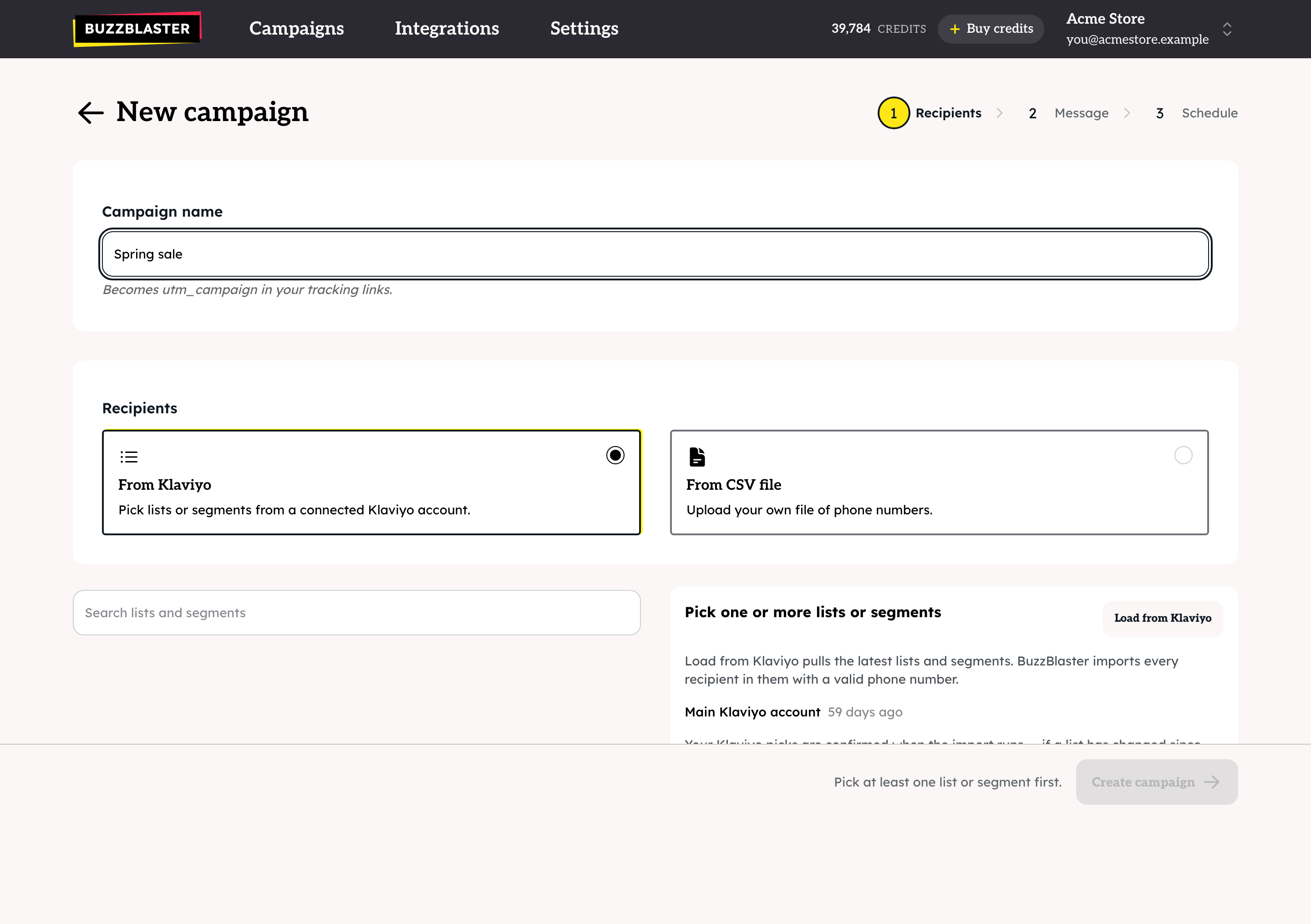Click the Create campaign button
Image resolution: width=1311 pixels, height=924 pixels.
pyautogui.click(x=1157, y=782)
